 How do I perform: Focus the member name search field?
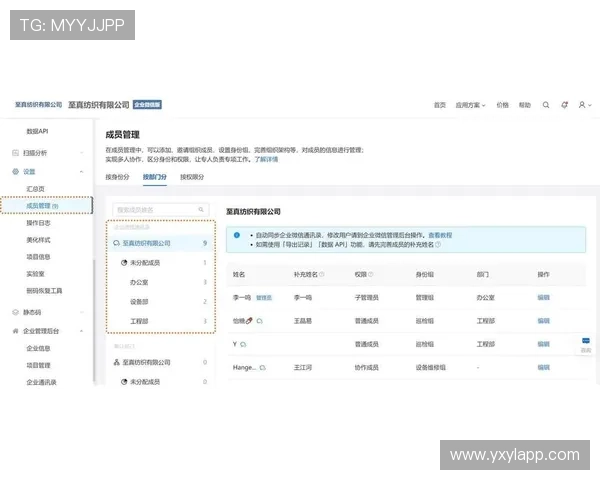(x=161, y=210)
